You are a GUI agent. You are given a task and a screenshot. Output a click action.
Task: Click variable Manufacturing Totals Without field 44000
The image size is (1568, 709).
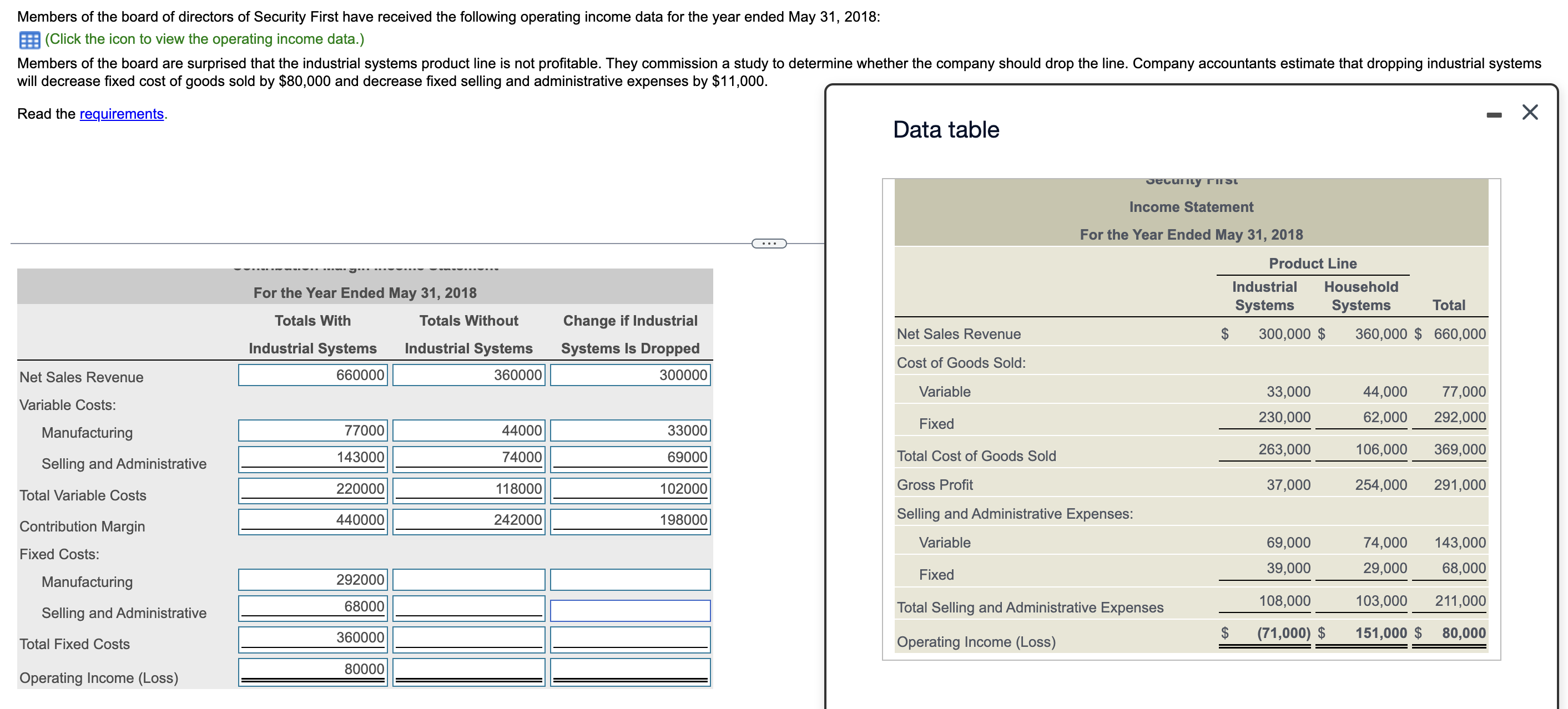click(468, 431)
